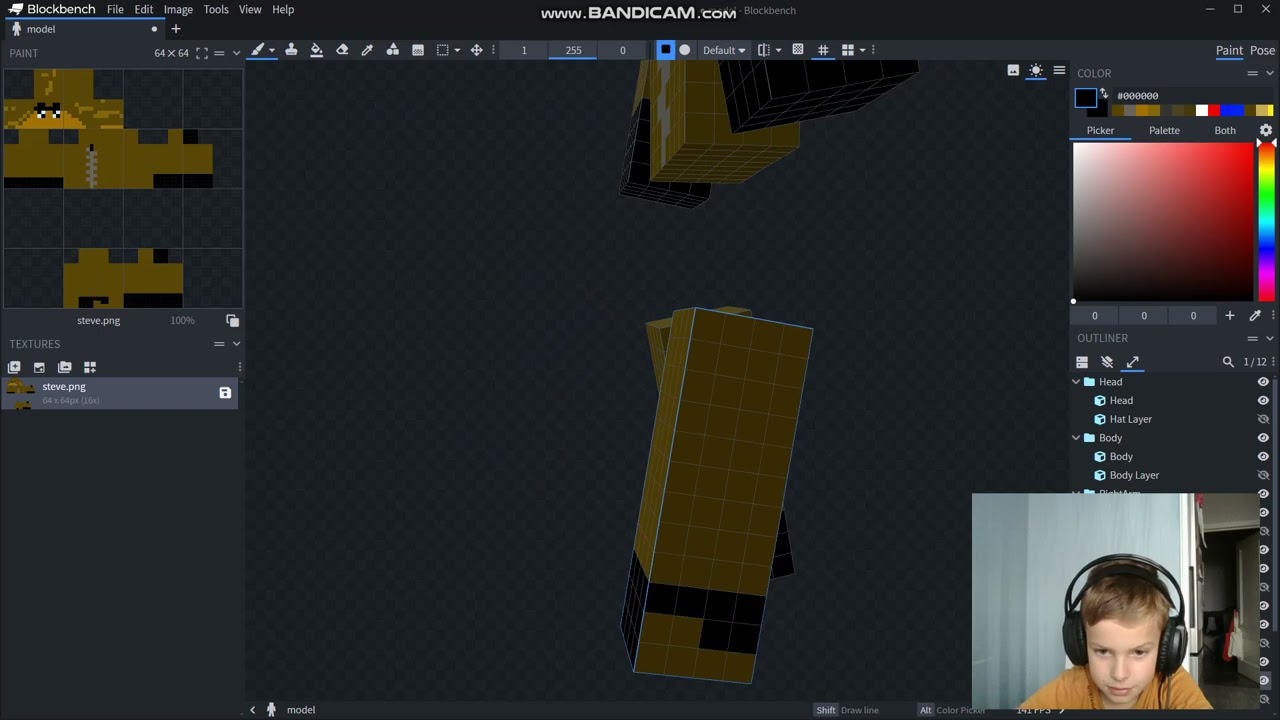
Task: Select the Color Picker eyedropper tool
Action: [367, 50]
